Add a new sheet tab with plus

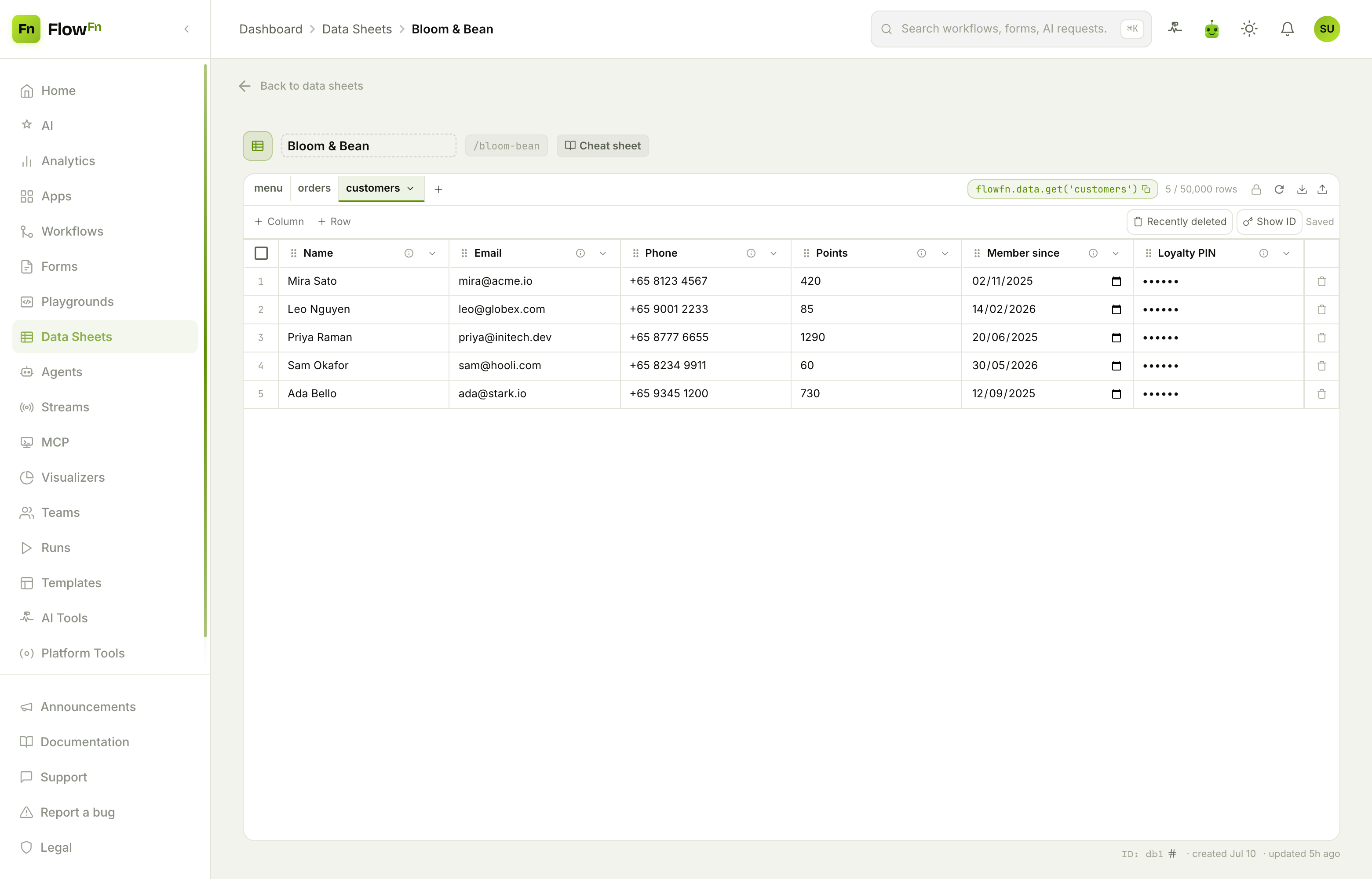click(x=438, y=189)
